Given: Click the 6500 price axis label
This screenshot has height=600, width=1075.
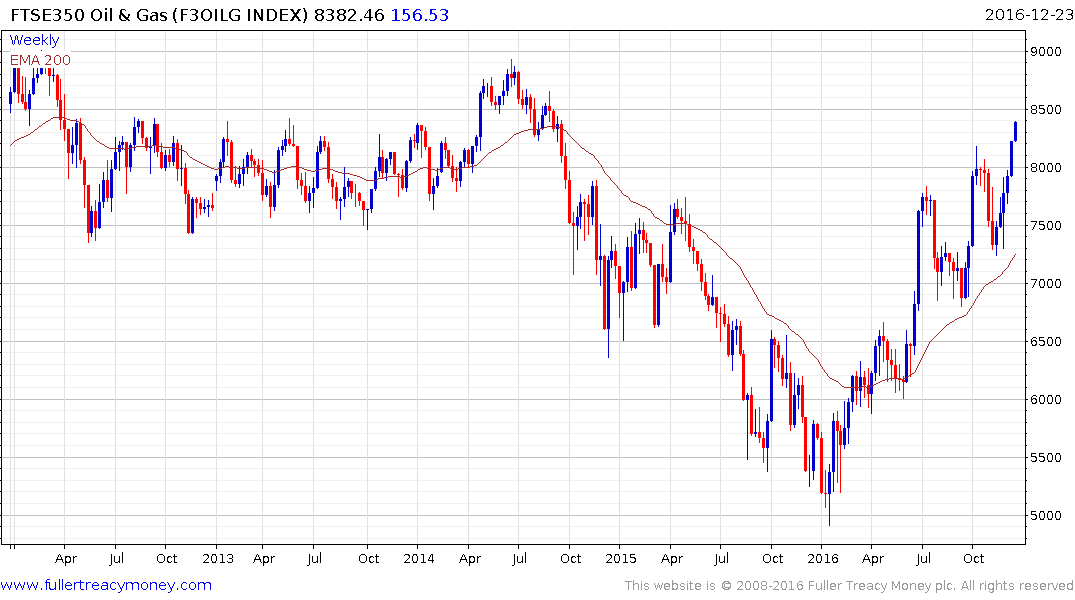Looking at the screenshot, I should tap(1046, 341).
